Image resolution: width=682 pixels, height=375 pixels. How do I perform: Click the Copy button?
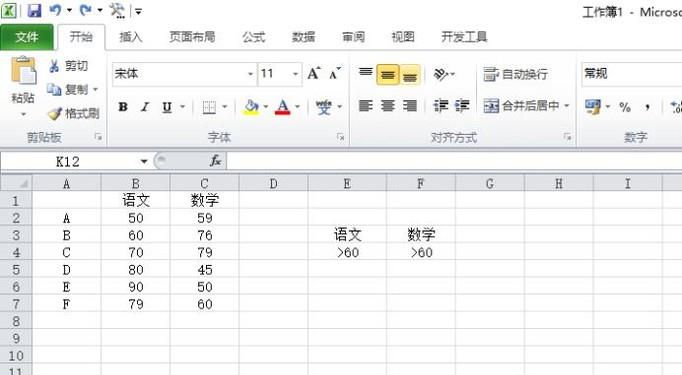(68, 90)
